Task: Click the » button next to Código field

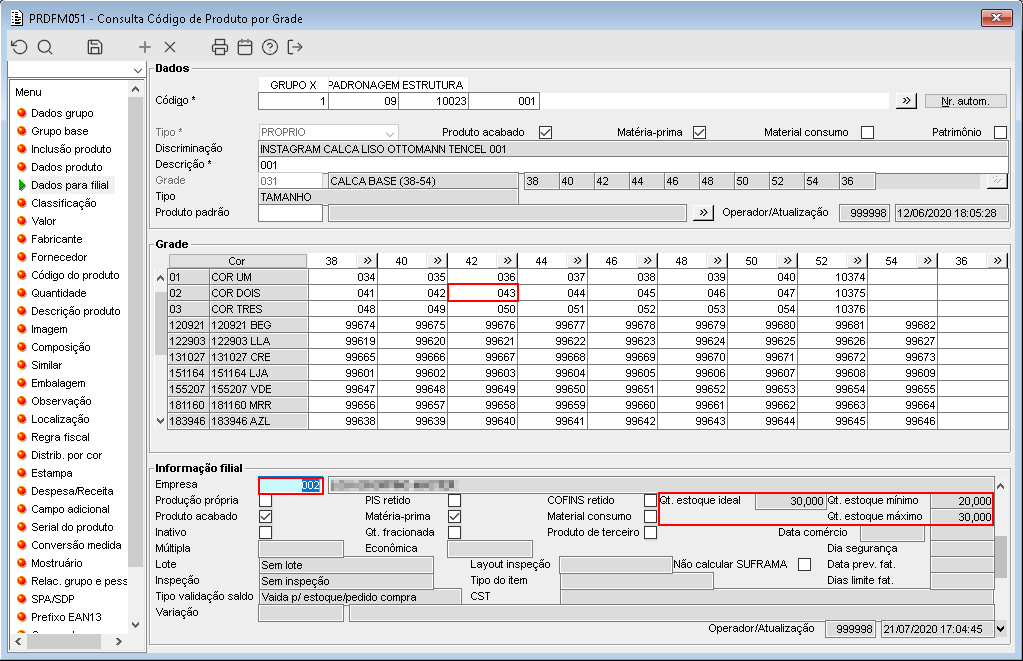Action: pos(906,101)
